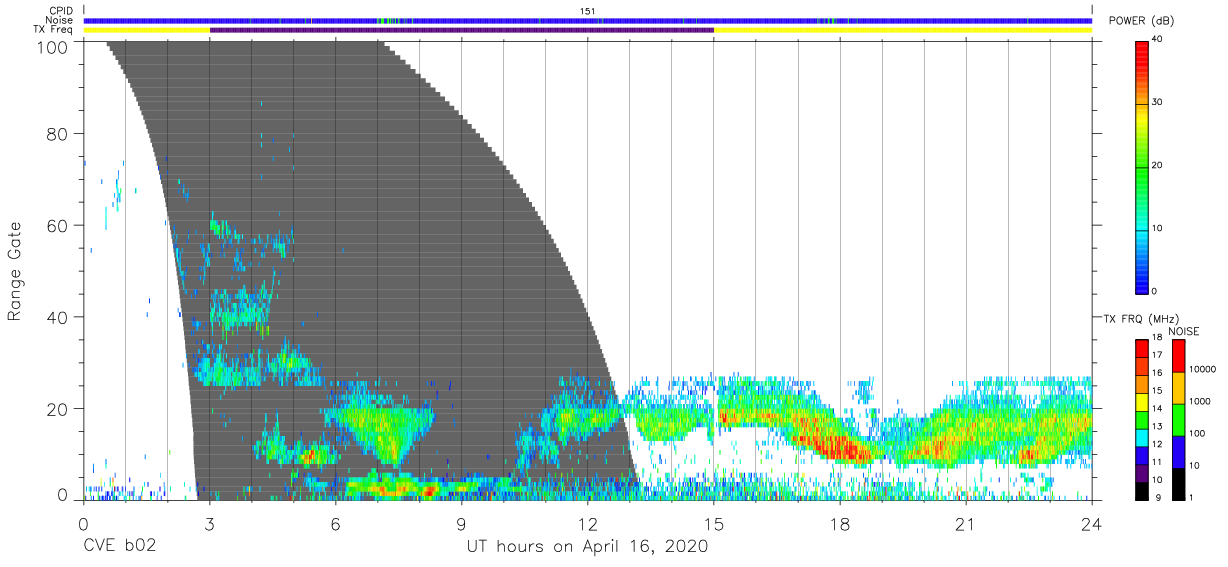1228x567 pixels.
Task: Click the 18 tick on UT hours axis
Action: click(840, 523)
